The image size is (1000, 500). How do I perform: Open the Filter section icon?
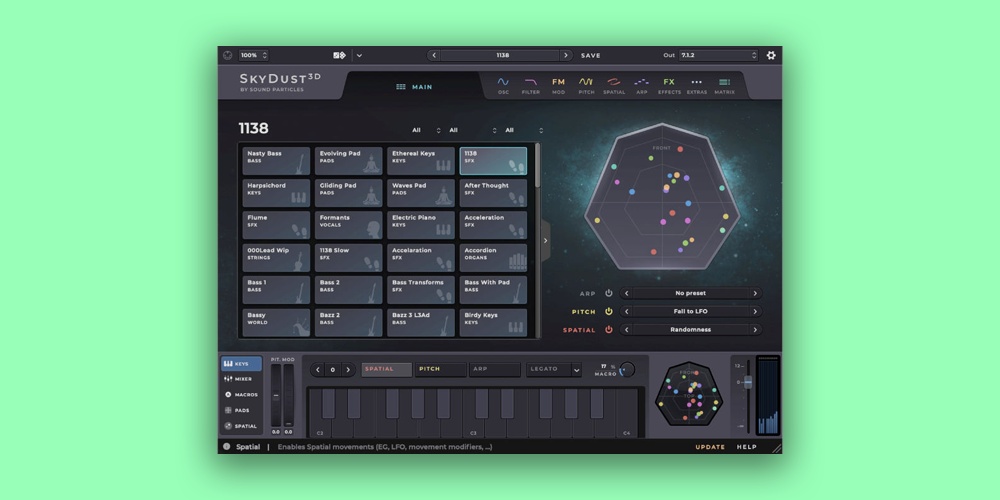(x=531, y=86)
